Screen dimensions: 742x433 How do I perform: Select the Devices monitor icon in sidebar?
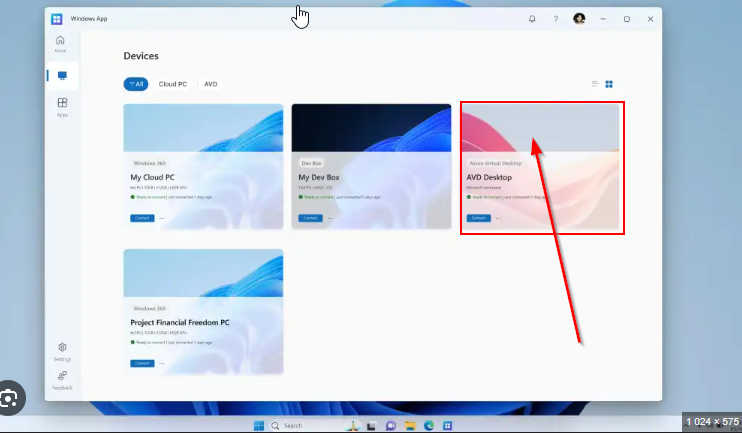[62, 76]
